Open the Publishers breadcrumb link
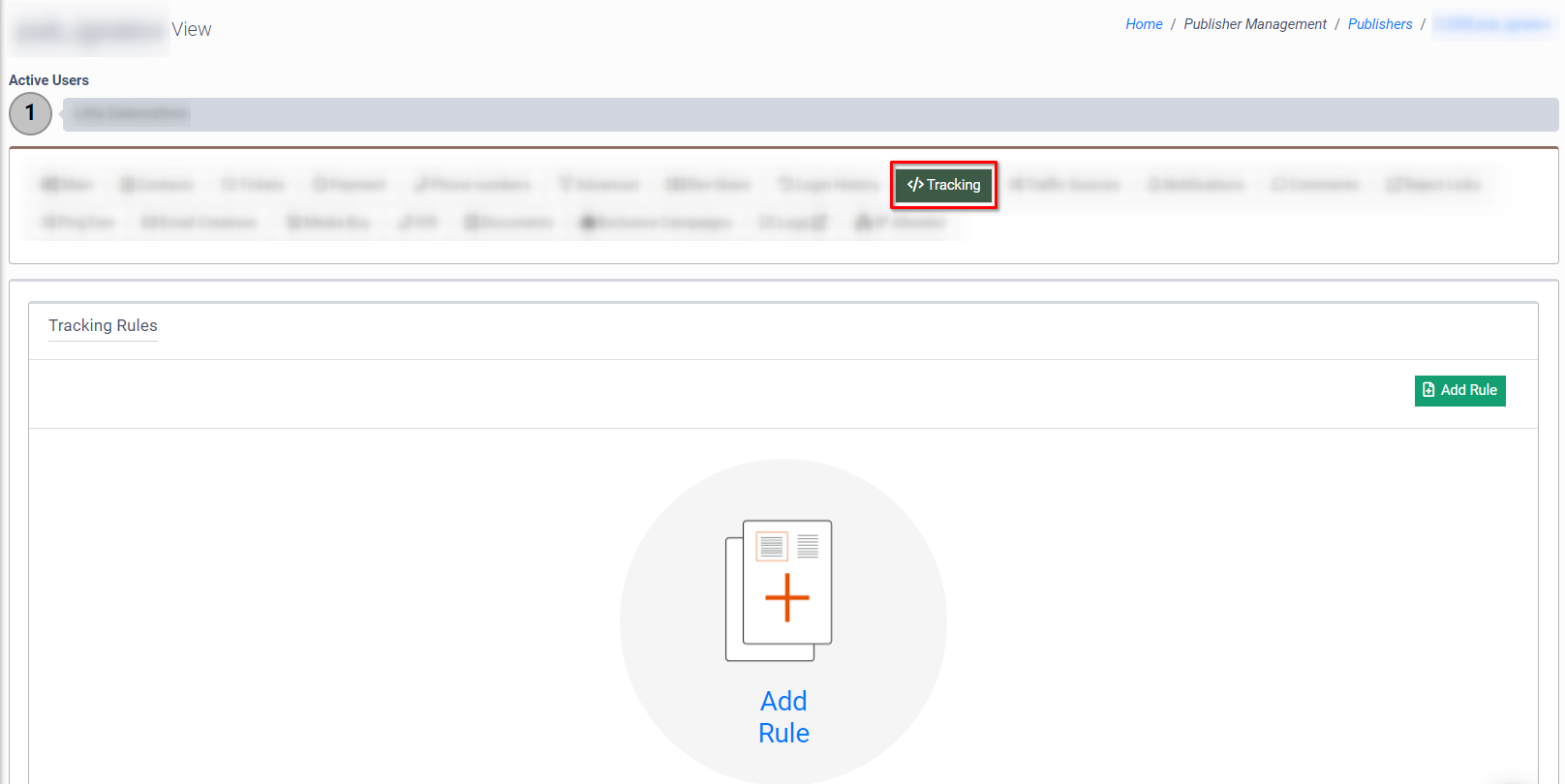This screenshot has width=1565, height=784. coord(1380,24)
